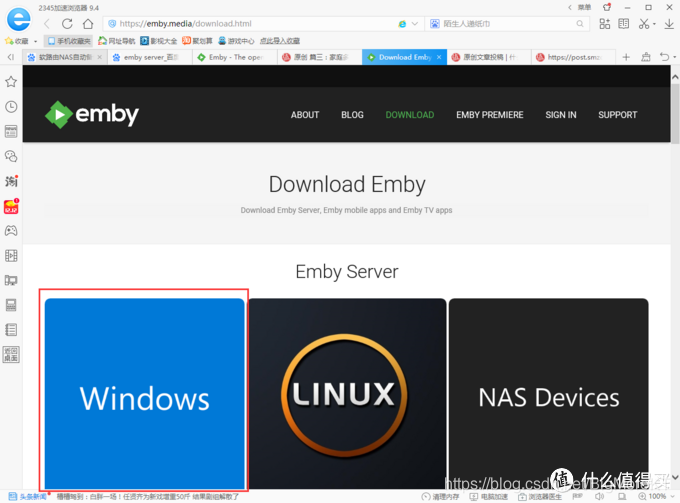Click the IE compatibility mode icon
This screenshot has width=680, height=503.
402,24
